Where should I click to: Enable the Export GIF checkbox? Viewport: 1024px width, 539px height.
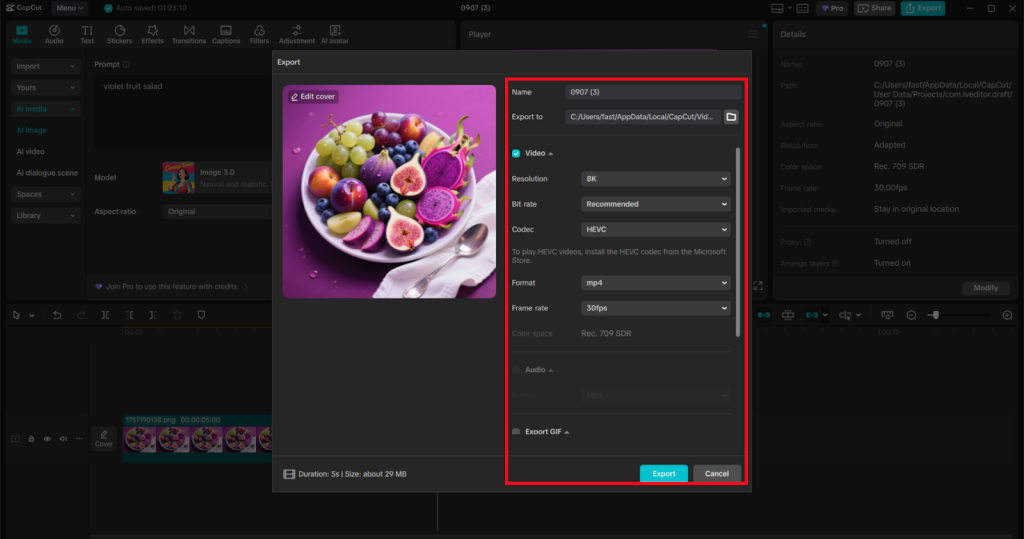click(x=516, y=432)
